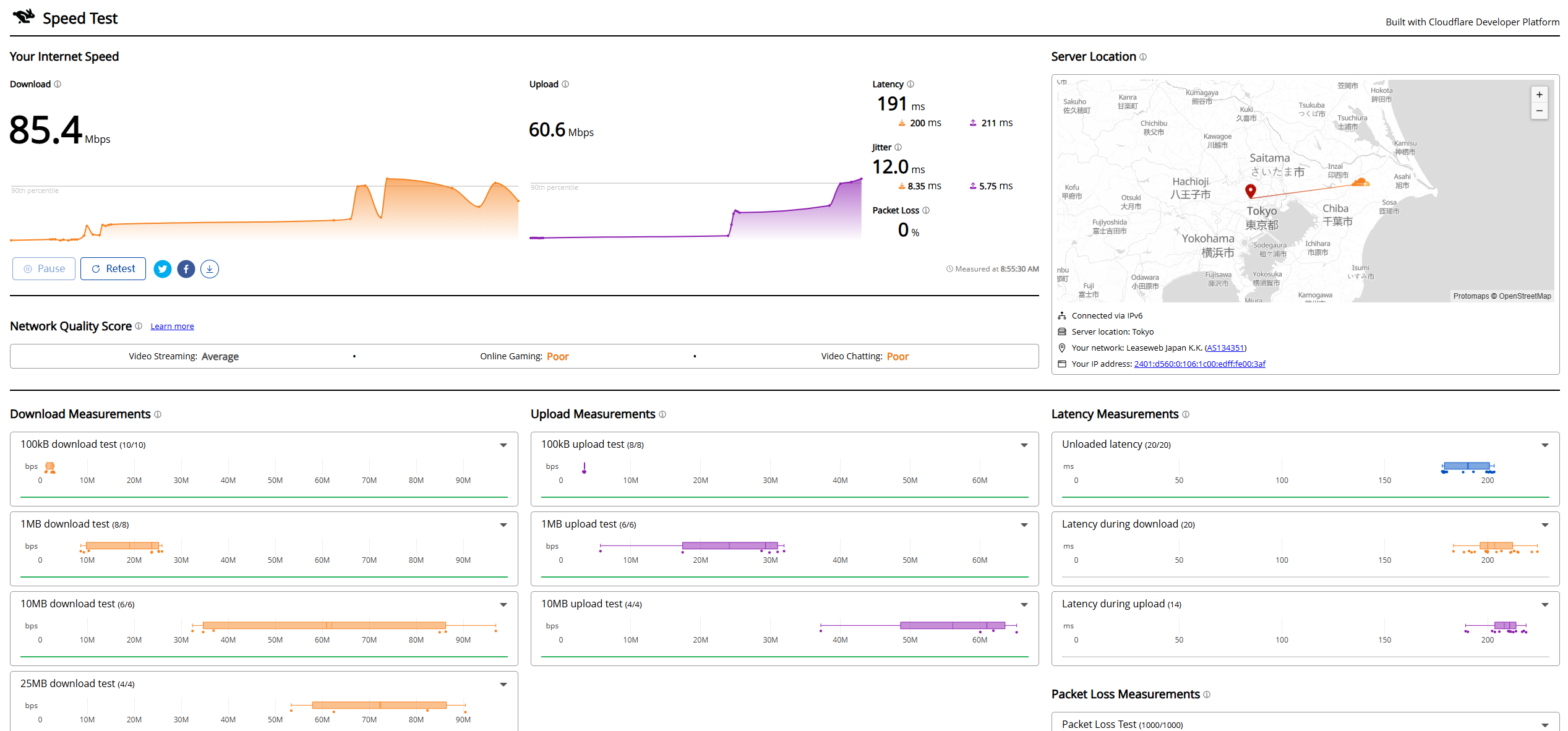This screenshot has height=731, width=1568.
Task: Expand the 100kB download test panel
Action: point(503,445)
